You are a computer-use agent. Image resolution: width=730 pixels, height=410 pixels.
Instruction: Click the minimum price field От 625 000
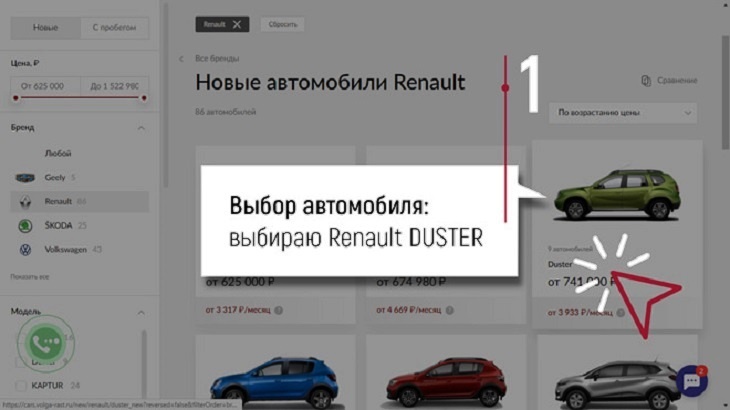tap(46, 86)
